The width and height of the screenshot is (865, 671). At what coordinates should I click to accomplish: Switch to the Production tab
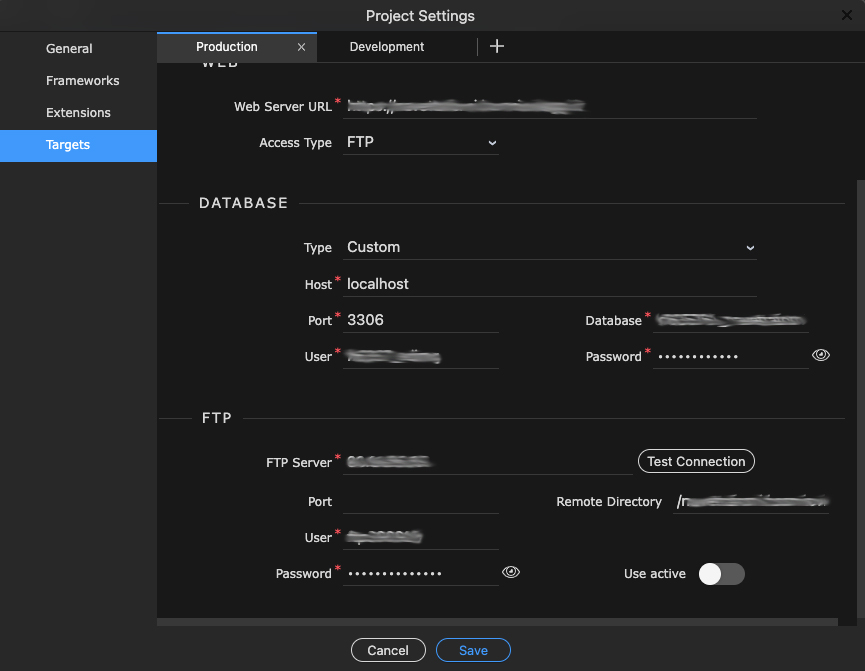237,47
